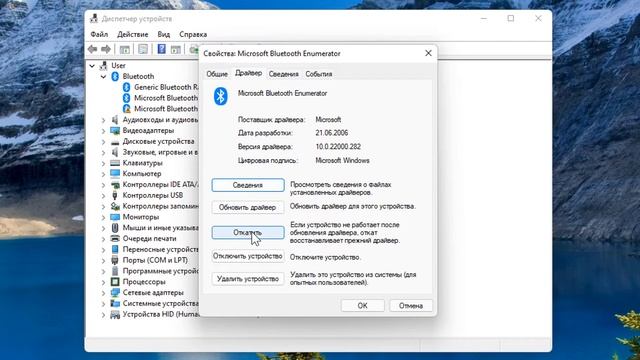The height and width of the screenshot is (360, 640).
Task: Expand Звуковые, игровые category
Action: pyautogui.click(x=104, y=152)
